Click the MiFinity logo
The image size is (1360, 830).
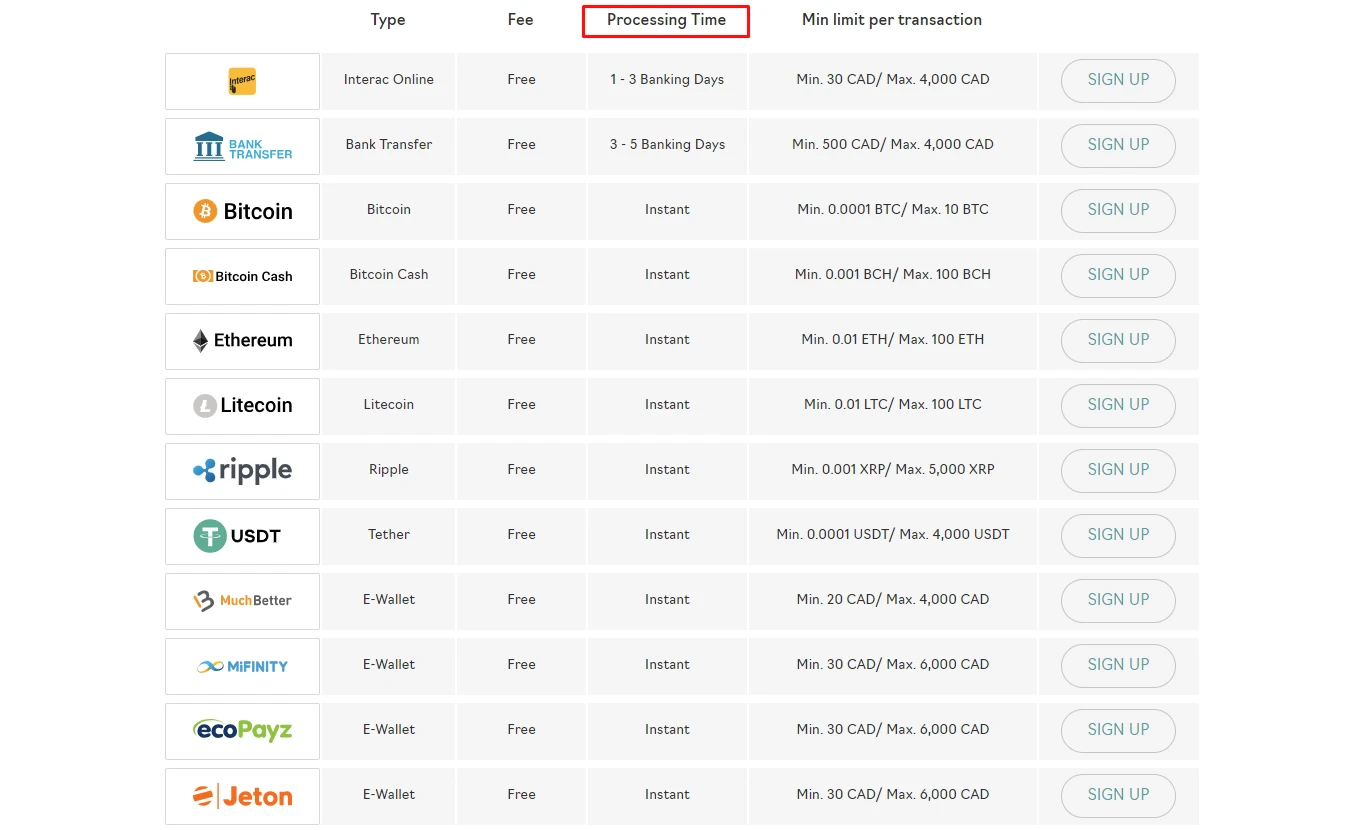(x=242, y=666)
